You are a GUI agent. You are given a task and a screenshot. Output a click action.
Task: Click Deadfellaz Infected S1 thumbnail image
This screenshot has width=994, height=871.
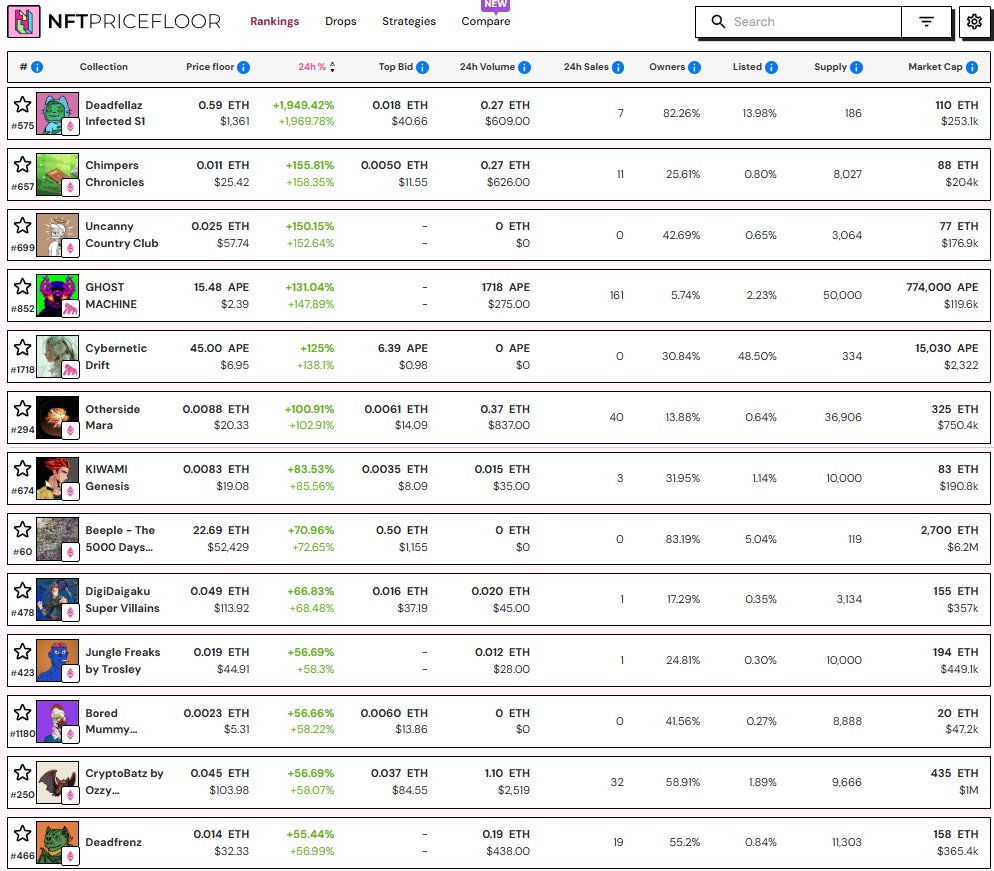coord(58,113)
